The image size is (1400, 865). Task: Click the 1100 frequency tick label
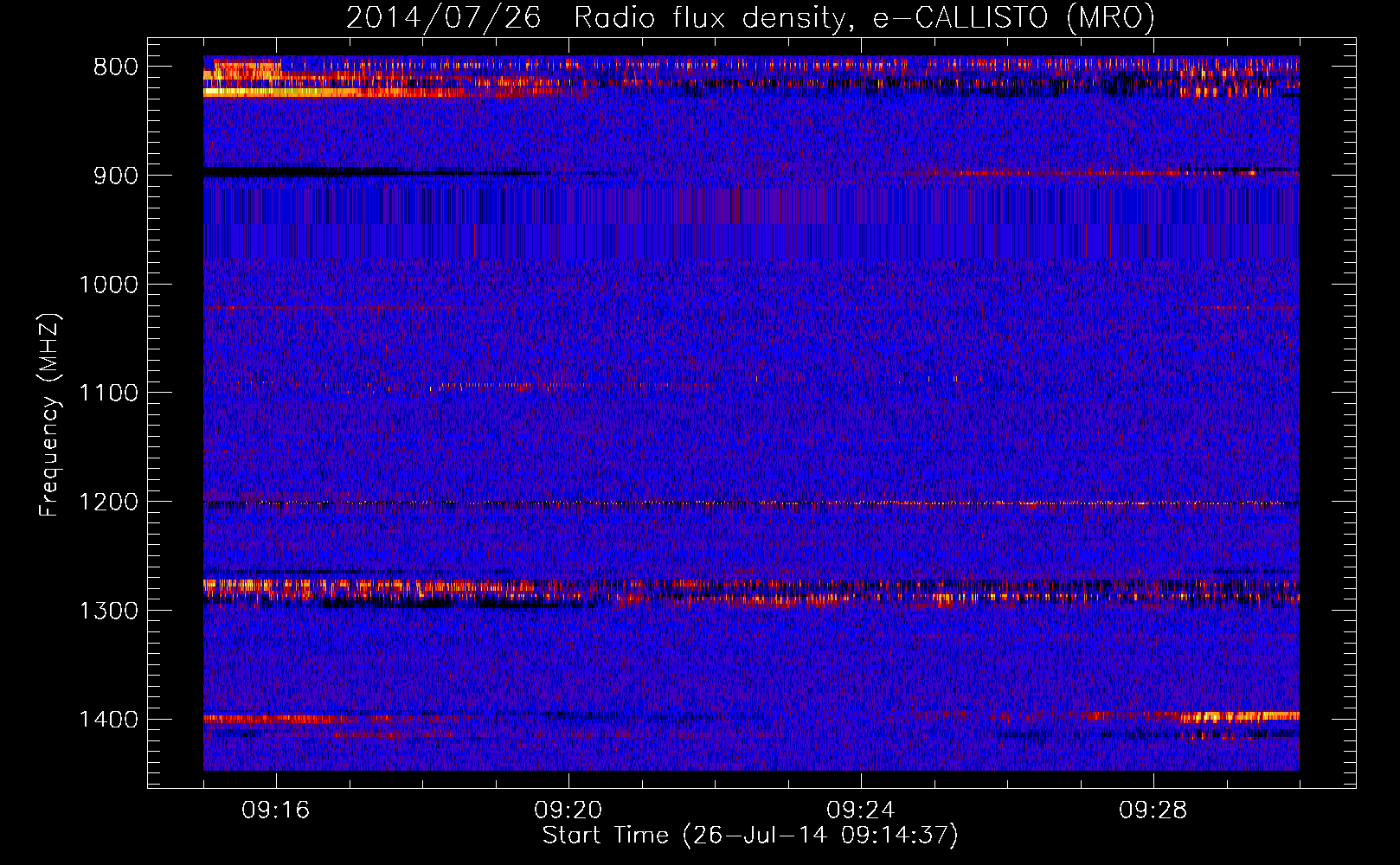pos(108,394)
